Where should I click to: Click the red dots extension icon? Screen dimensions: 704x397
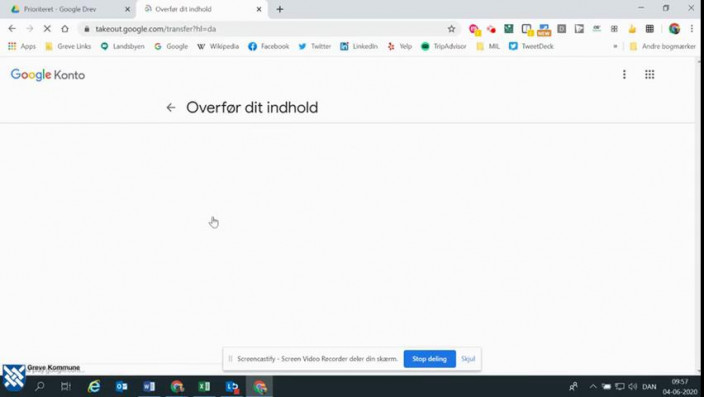tap(491, 29)
